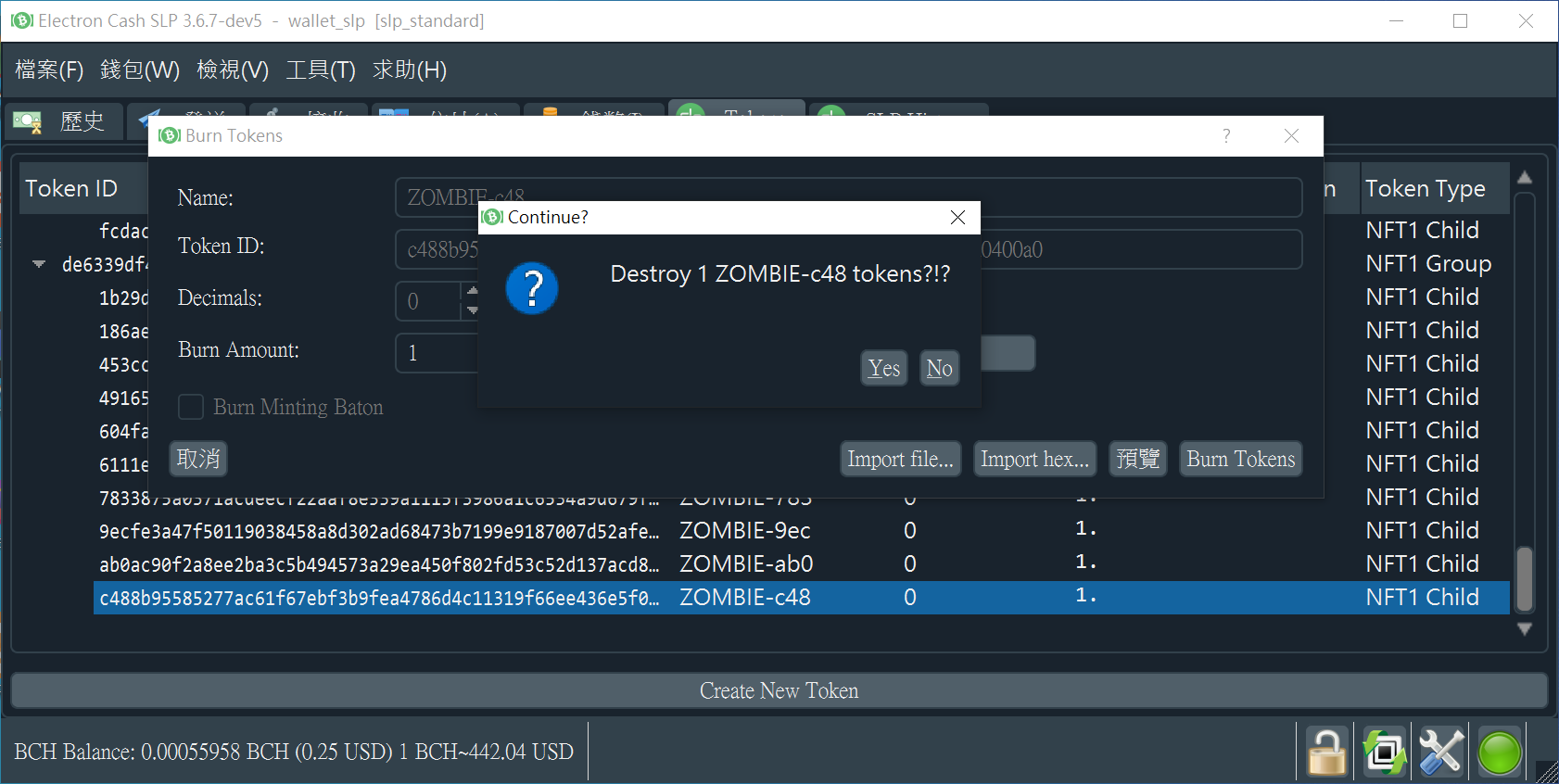Increase Decimals with up stepper arrow

[x=473, y=290]
